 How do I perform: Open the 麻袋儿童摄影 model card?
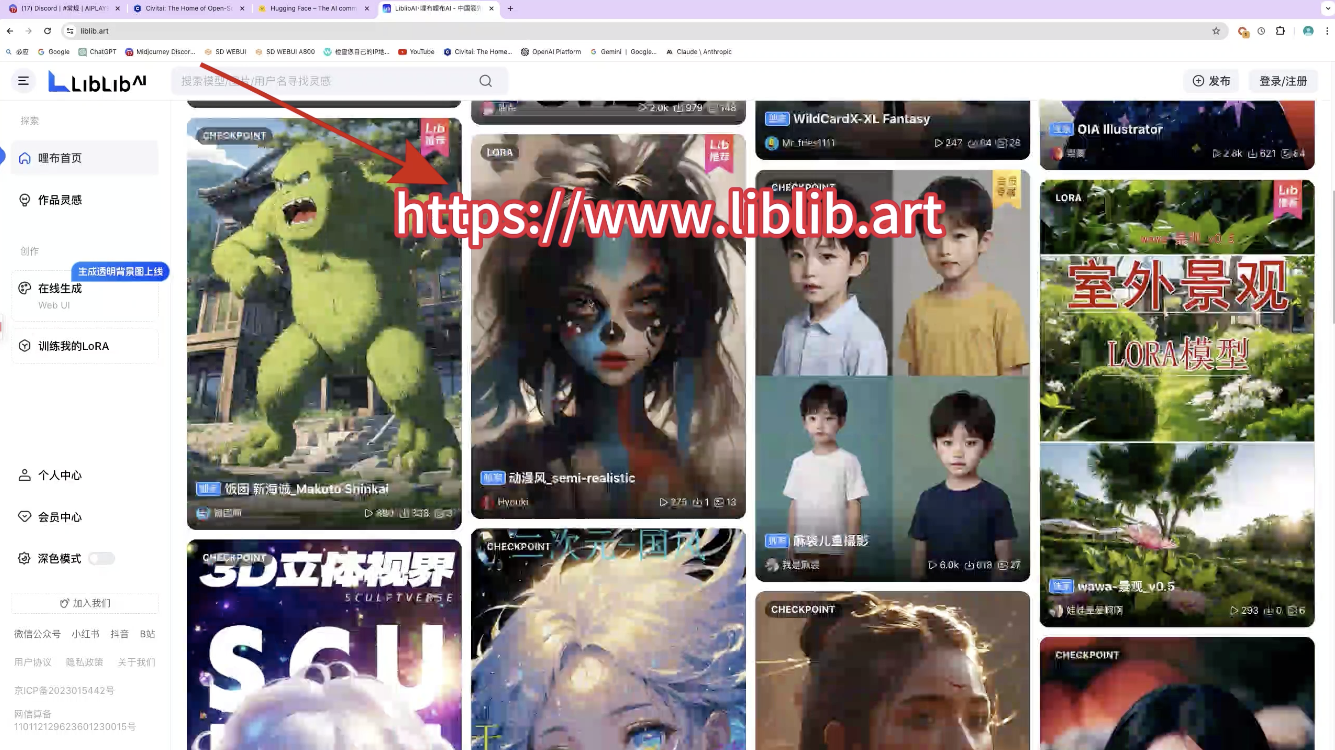coord(892,375)
